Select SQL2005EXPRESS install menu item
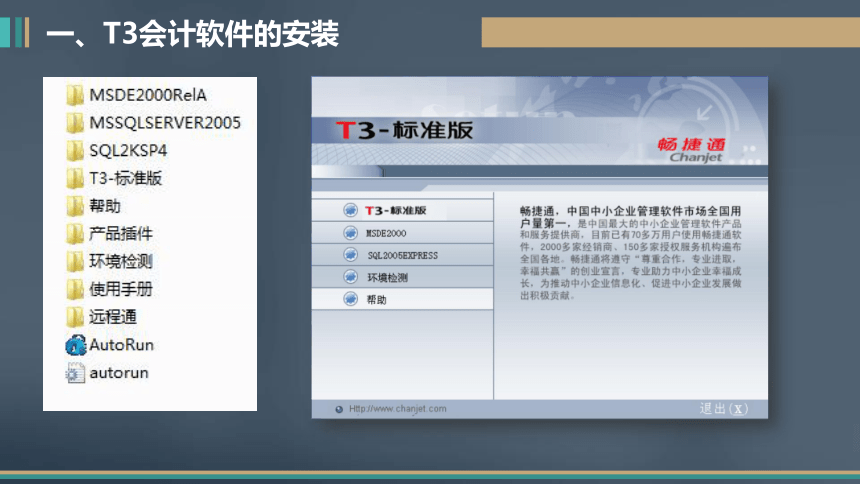Viewport: 860px width, 484px height. 403,255
